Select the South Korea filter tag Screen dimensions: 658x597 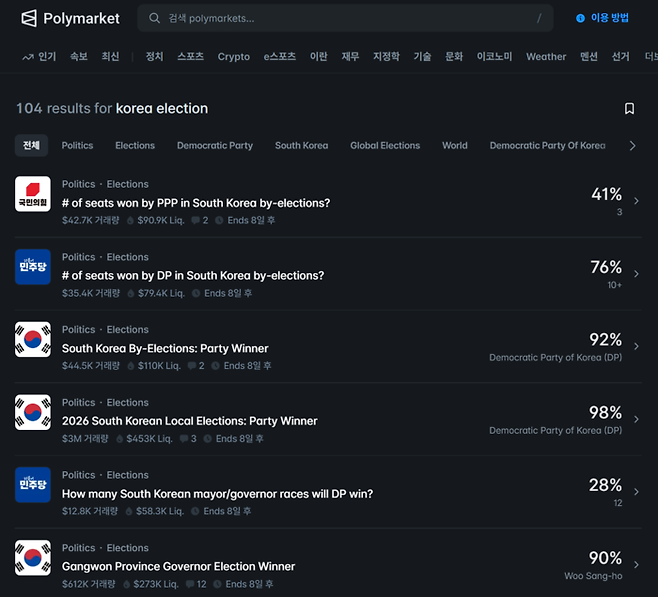pos(301,146)
